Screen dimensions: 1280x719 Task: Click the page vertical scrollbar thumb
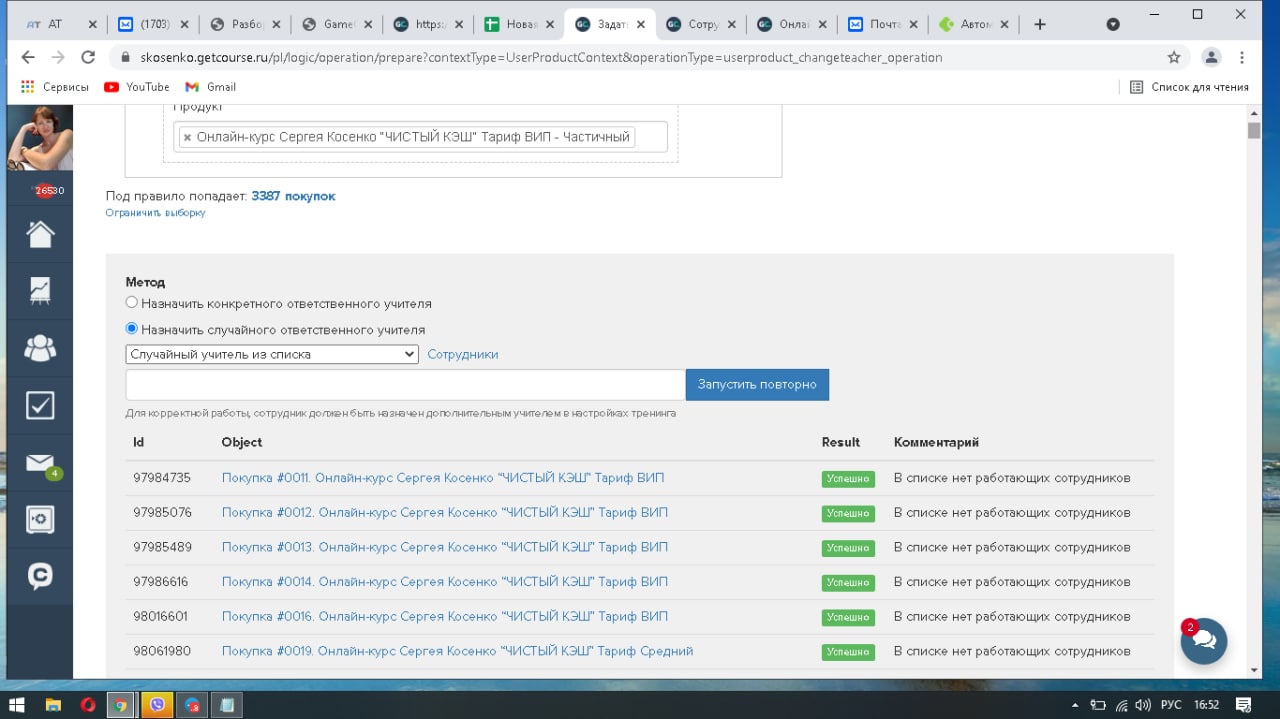click(1254, 130)
